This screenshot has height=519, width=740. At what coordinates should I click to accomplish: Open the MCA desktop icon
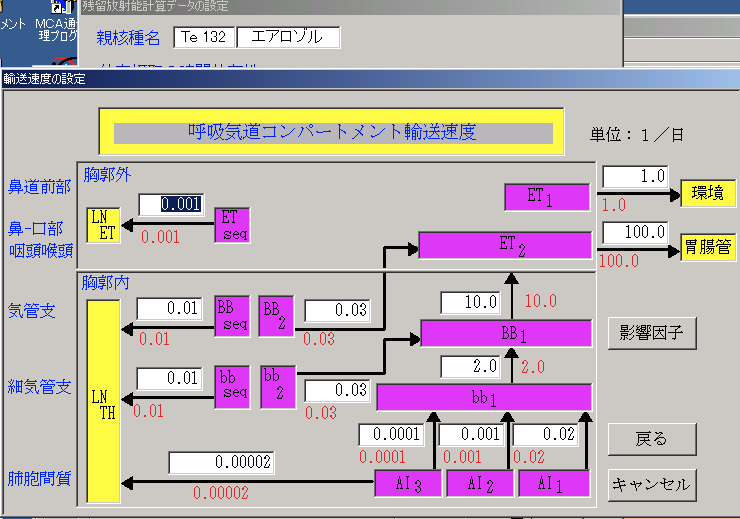pos(57,28)
